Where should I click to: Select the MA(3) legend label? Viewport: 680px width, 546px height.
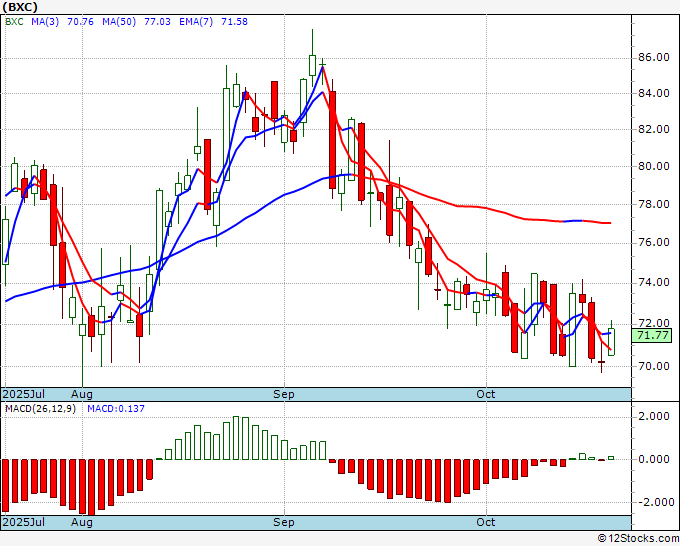tap(45, 22)
